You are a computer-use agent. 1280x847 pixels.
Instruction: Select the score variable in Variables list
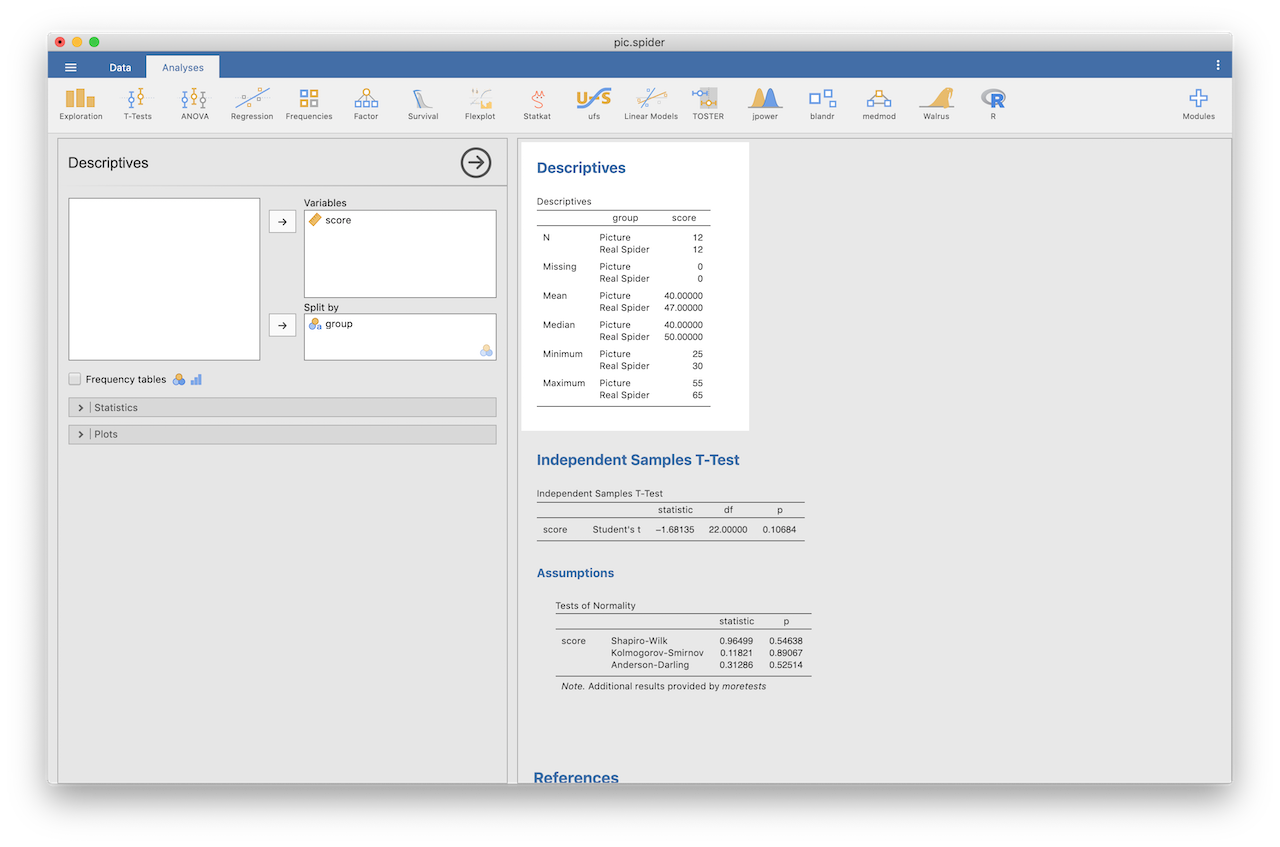pos(338,220)
